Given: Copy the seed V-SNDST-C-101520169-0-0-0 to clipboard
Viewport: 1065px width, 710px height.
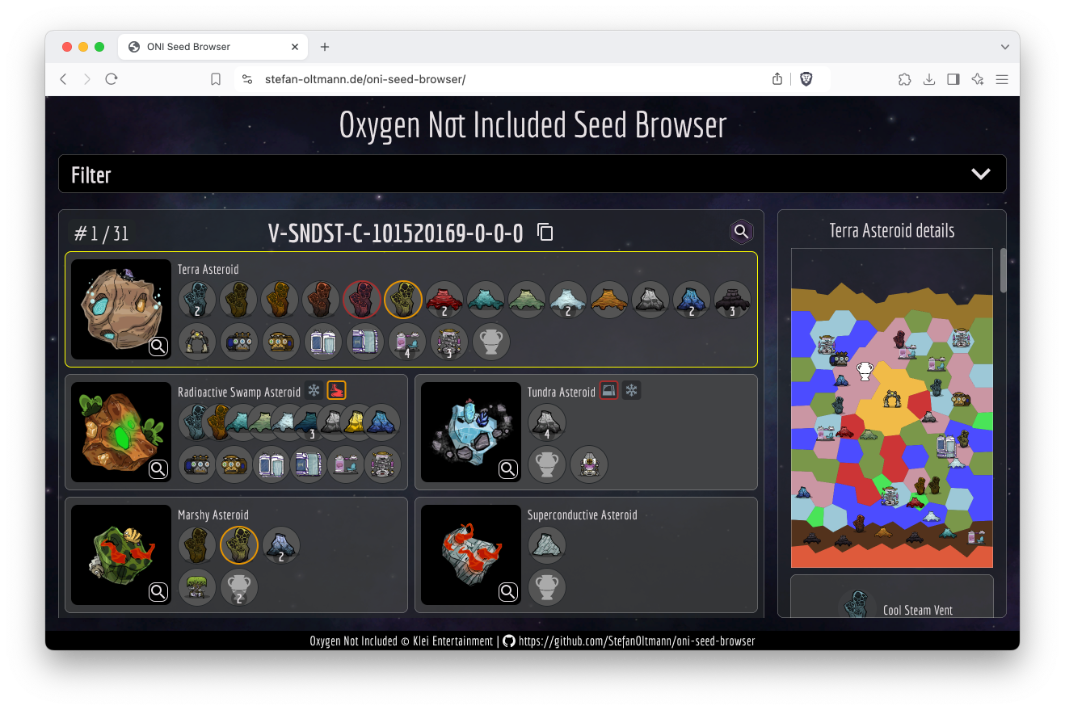Looking at the screenshot, I should pos(545,232).
